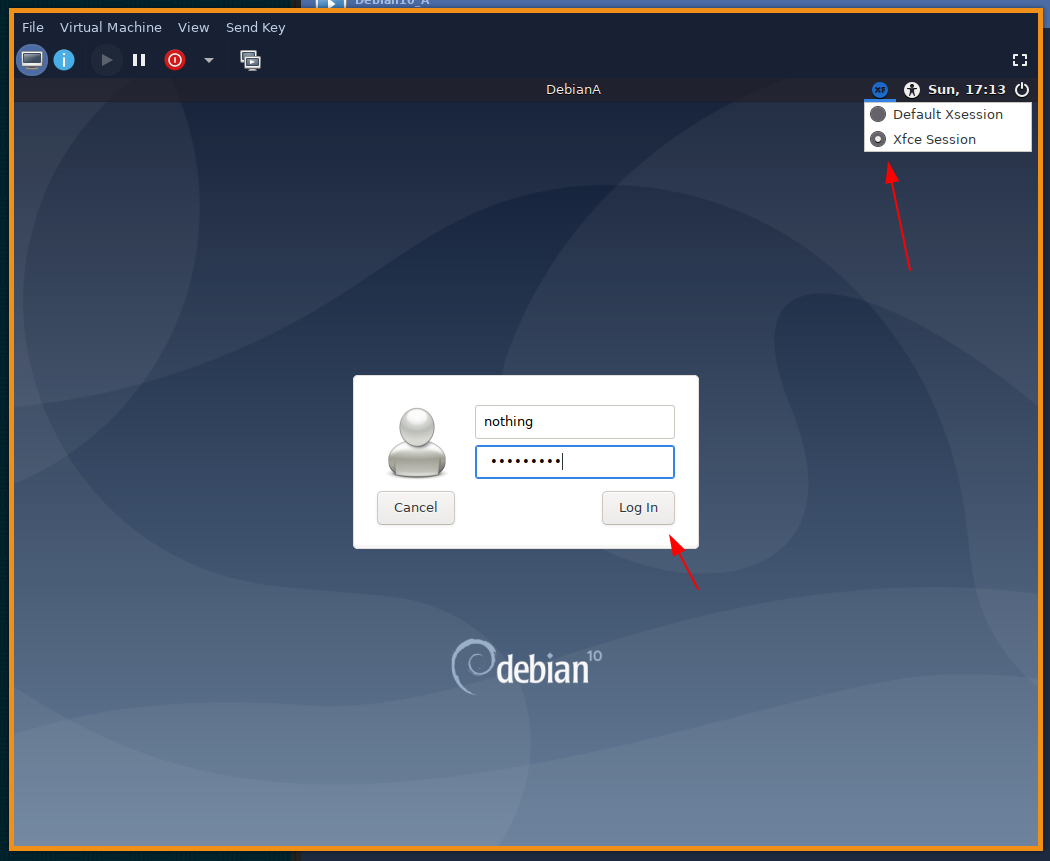The height and width of the screenshot is (861, 1050).
Task: Select Xfce Session radio option
Action: point(948,139)
